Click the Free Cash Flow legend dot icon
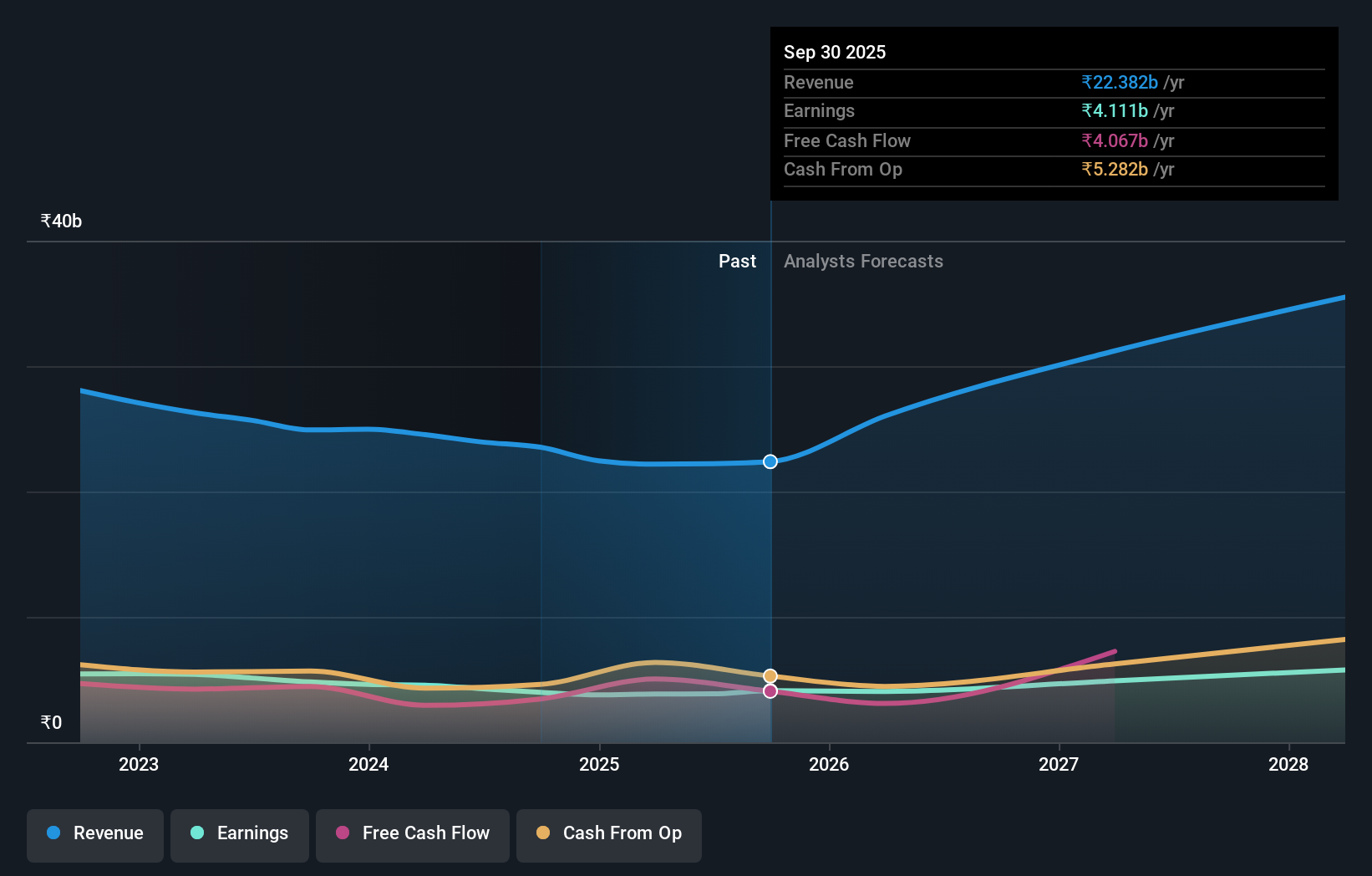 click(343, 833)
